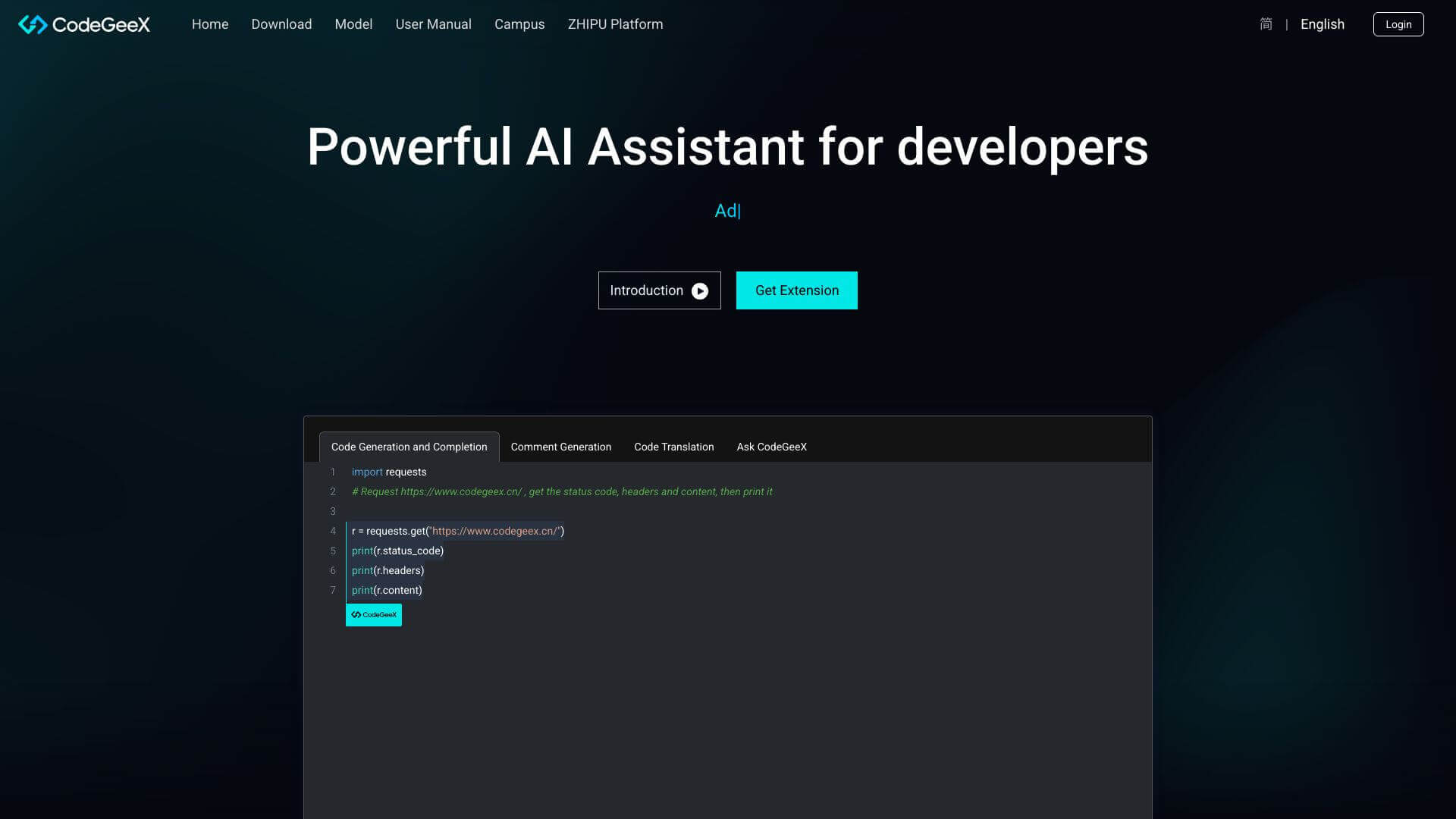Click the codegeex.cn URL inside the code snippet
This screenshot has width=1456, height=819.
(493, 531)
